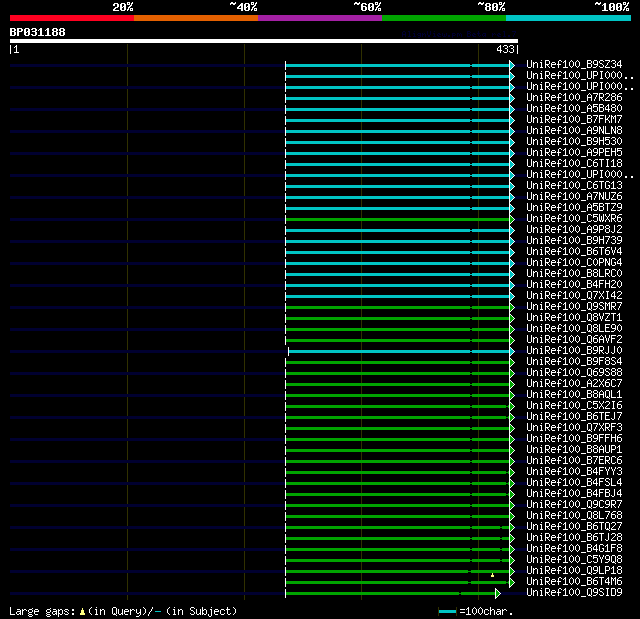Select the UniRef100_Q9C9R7 label
The image size is (640, 619).
tap(574, 505)
